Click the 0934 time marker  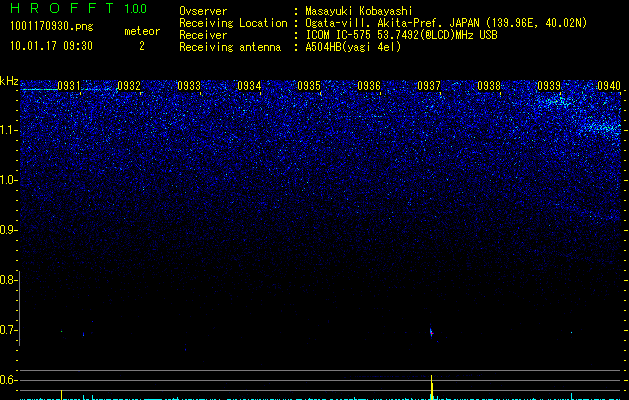[249, 86]
